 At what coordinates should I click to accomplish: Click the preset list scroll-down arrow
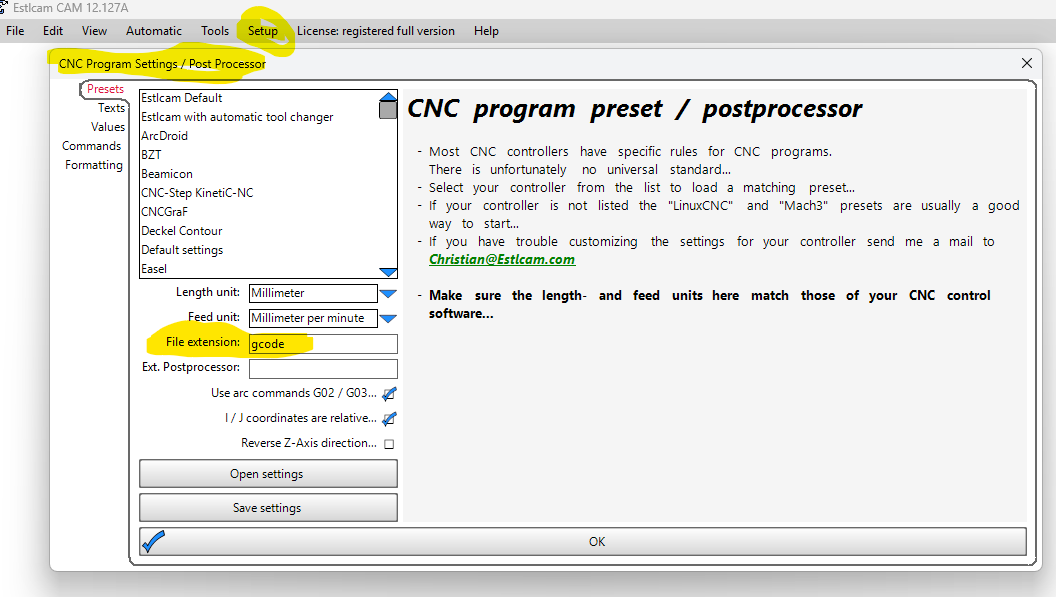[388, 271]
